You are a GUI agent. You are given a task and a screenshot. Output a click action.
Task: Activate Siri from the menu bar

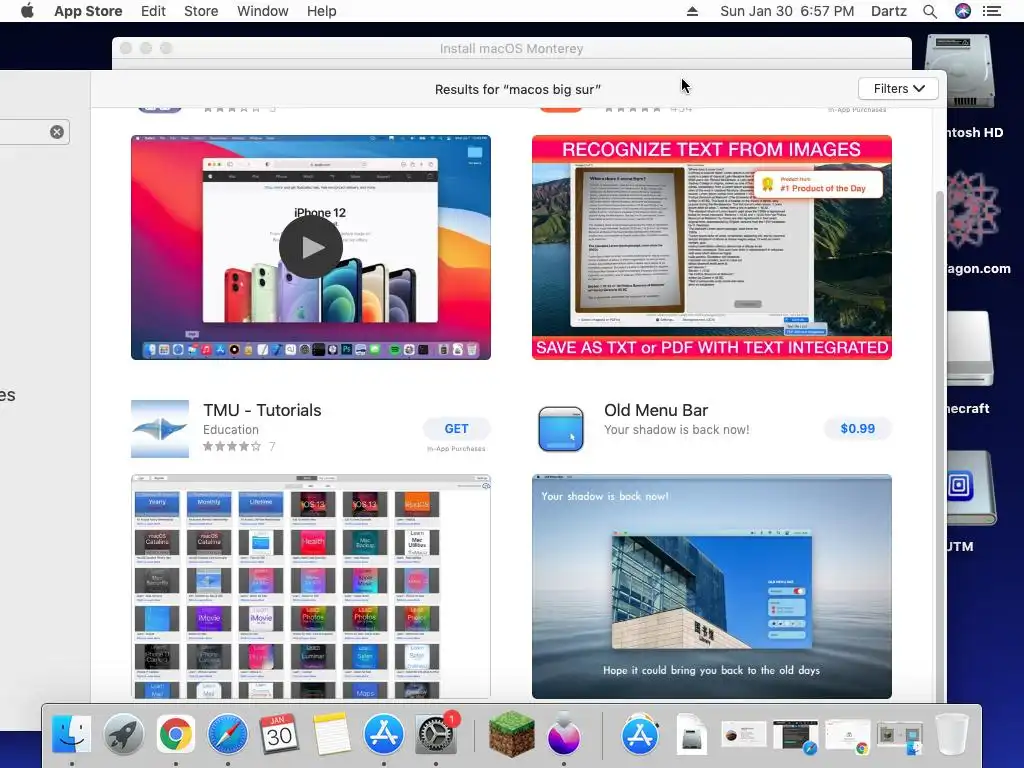click(x=963, y=11)
